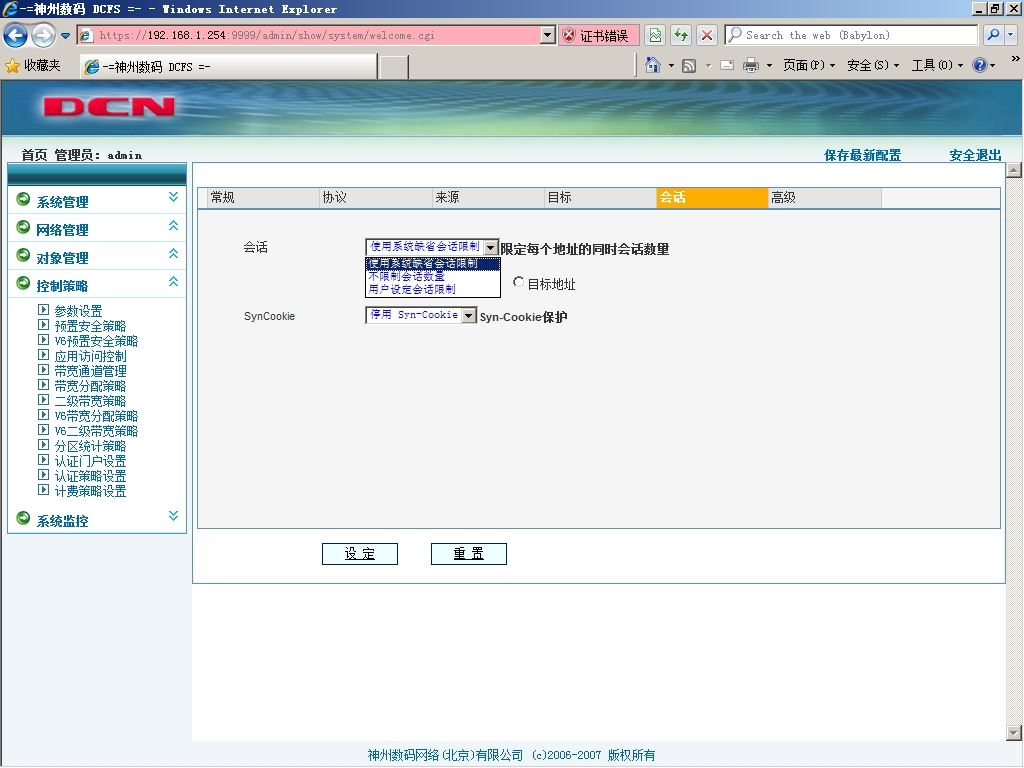The image size is (1024, 768).
Task: Click the arrow icon beside 计费策略设置
Action: [x=43, y=490]
